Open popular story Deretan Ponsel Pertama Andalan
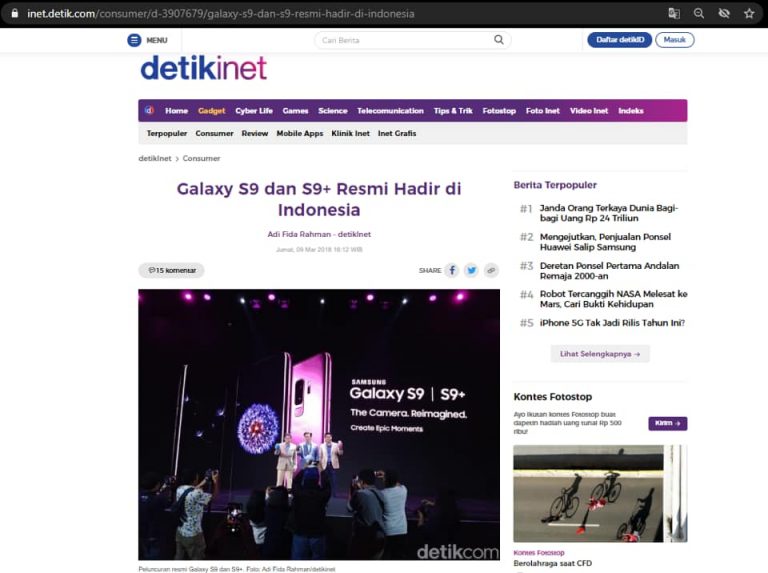768x573 pixels. point(609,271)
